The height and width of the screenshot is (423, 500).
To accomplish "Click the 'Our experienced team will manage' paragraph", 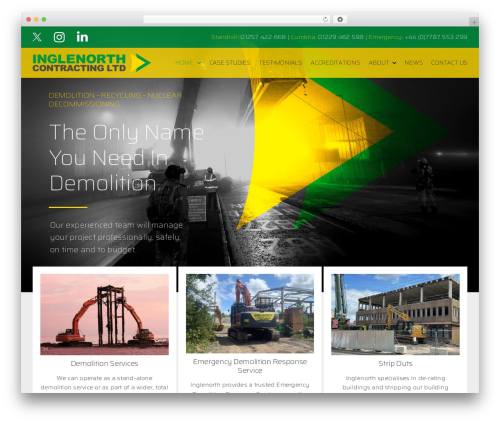I will pyautogui.click(x=116, y=237).
